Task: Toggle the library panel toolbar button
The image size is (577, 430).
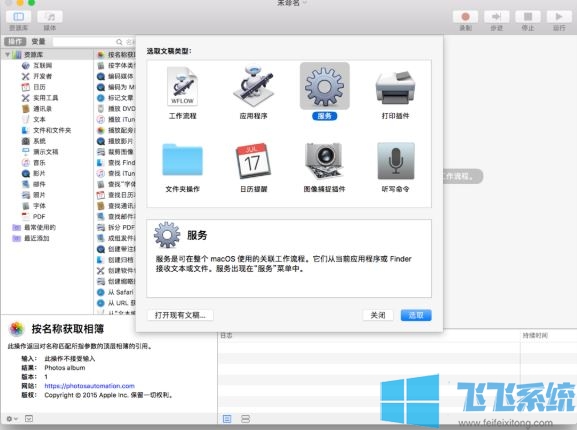Action: pyautogui.click(x=18, y=17)
